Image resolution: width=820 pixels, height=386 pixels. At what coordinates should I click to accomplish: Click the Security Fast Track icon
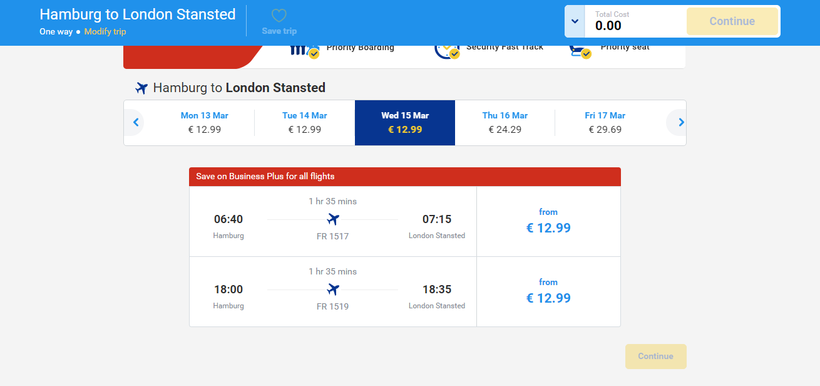[x=447, y=52]
